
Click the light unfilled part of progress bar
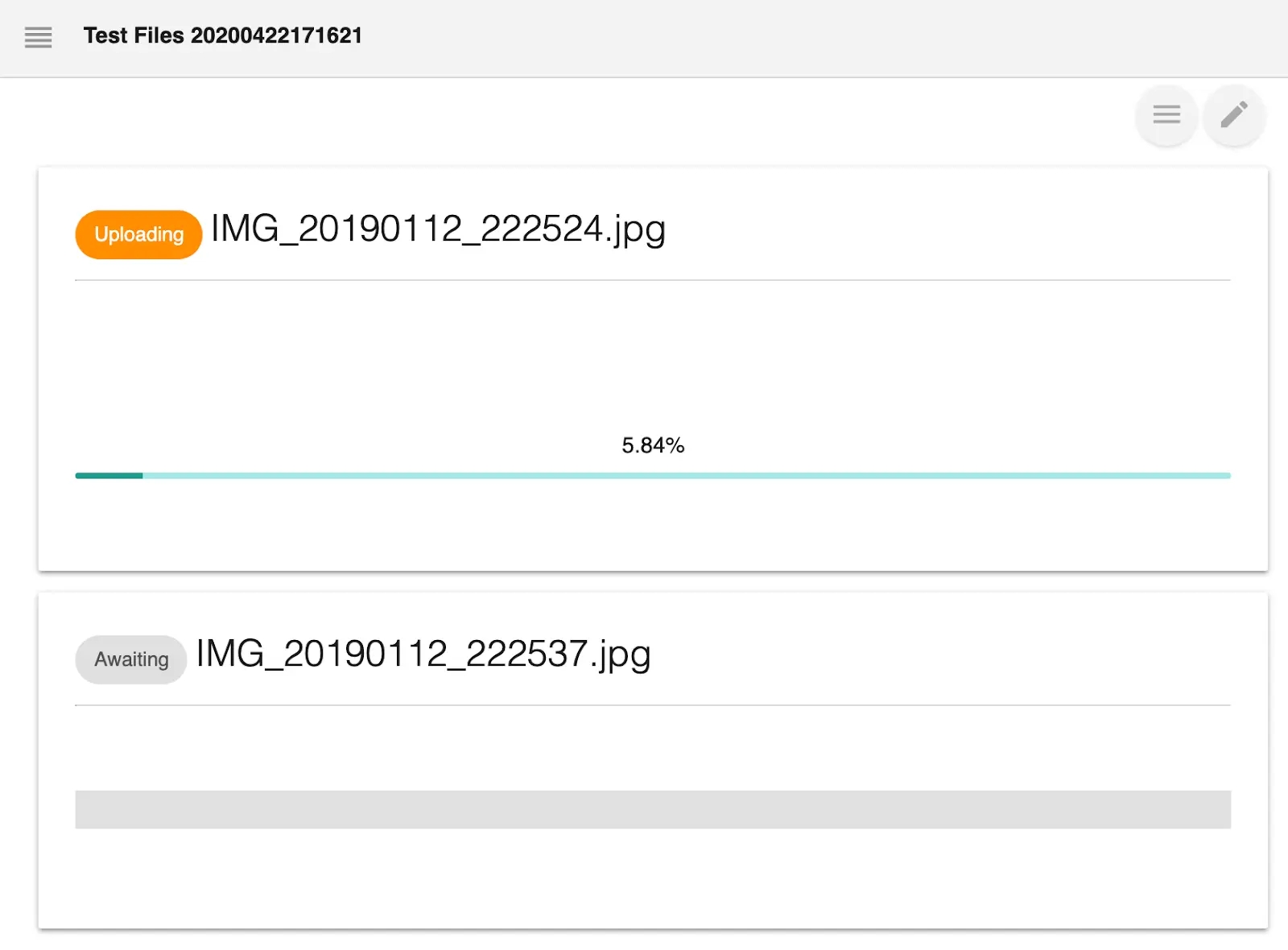click(x=684, y=476)
